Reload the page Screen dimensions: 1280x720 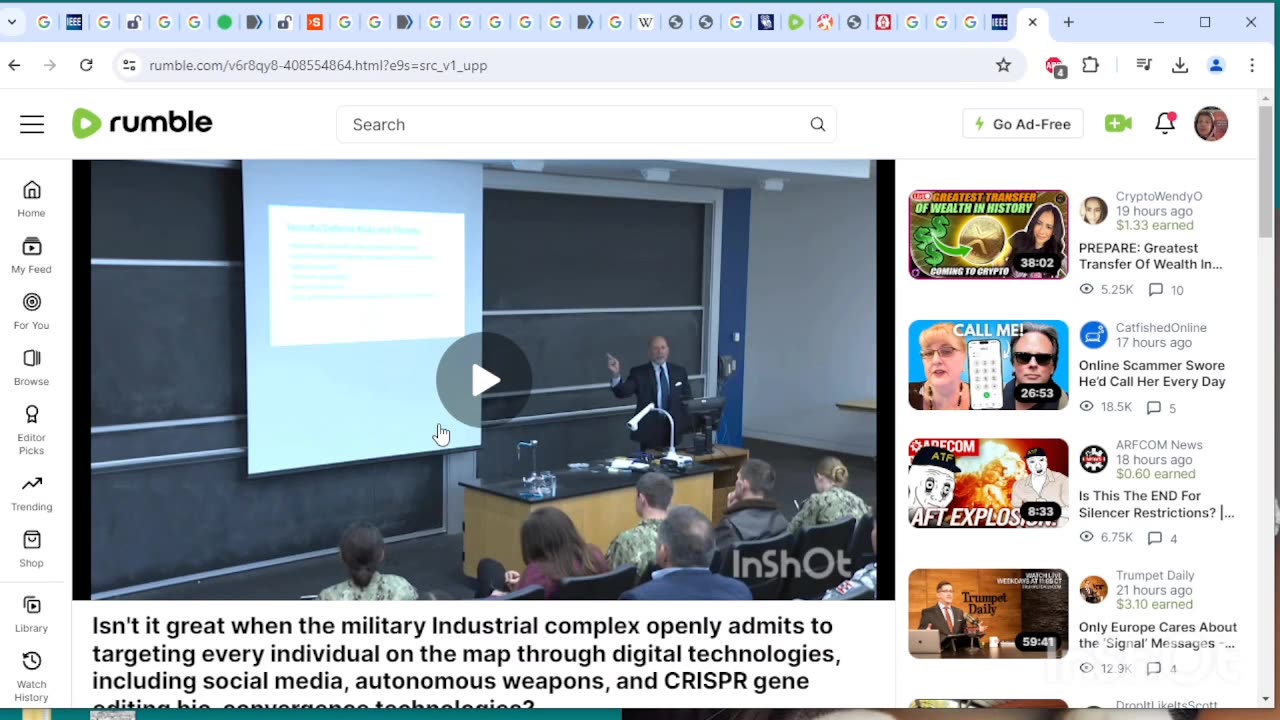tap(86, 65)
